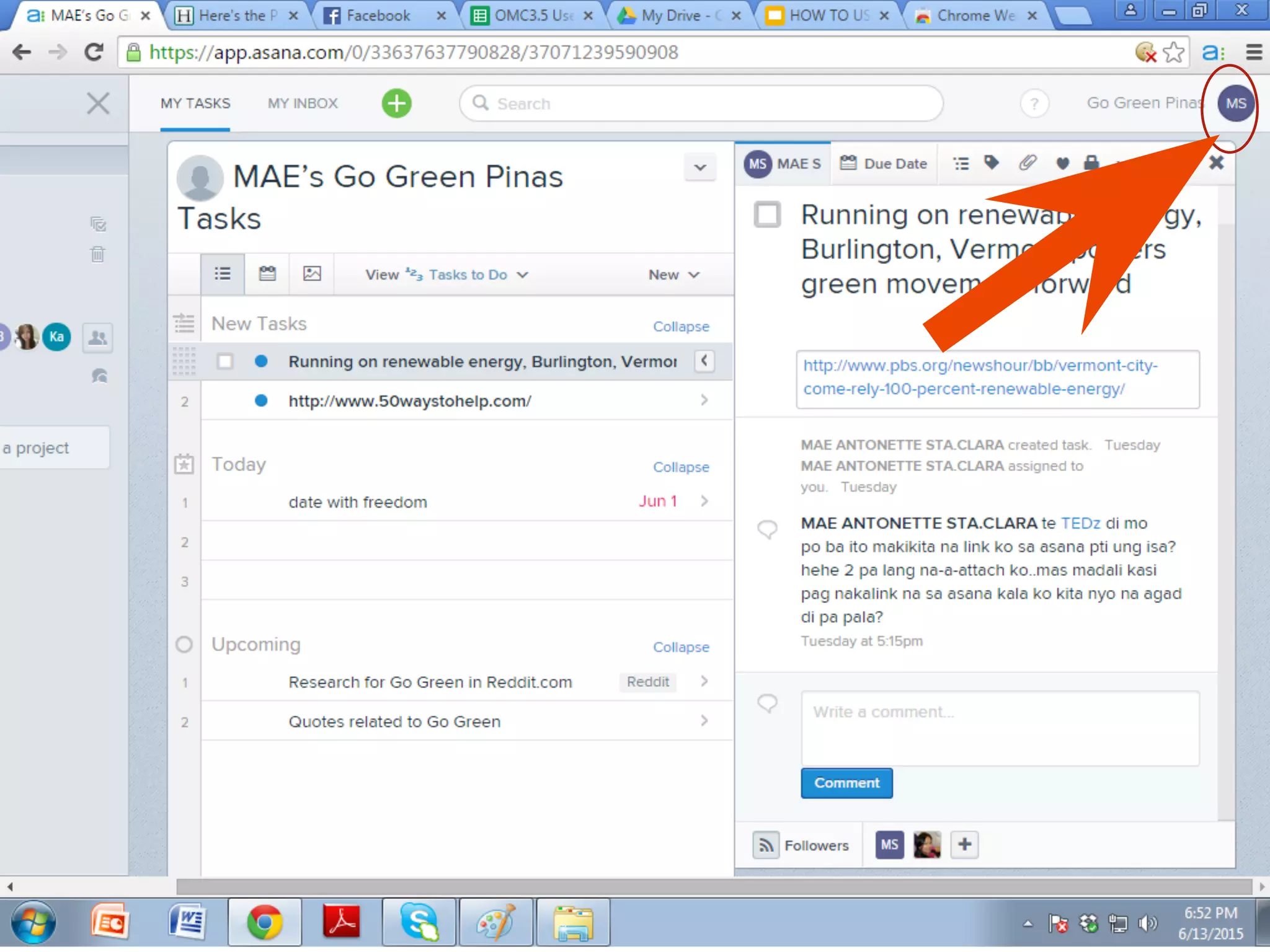Collapse the Upcoming section

point(681,647)
